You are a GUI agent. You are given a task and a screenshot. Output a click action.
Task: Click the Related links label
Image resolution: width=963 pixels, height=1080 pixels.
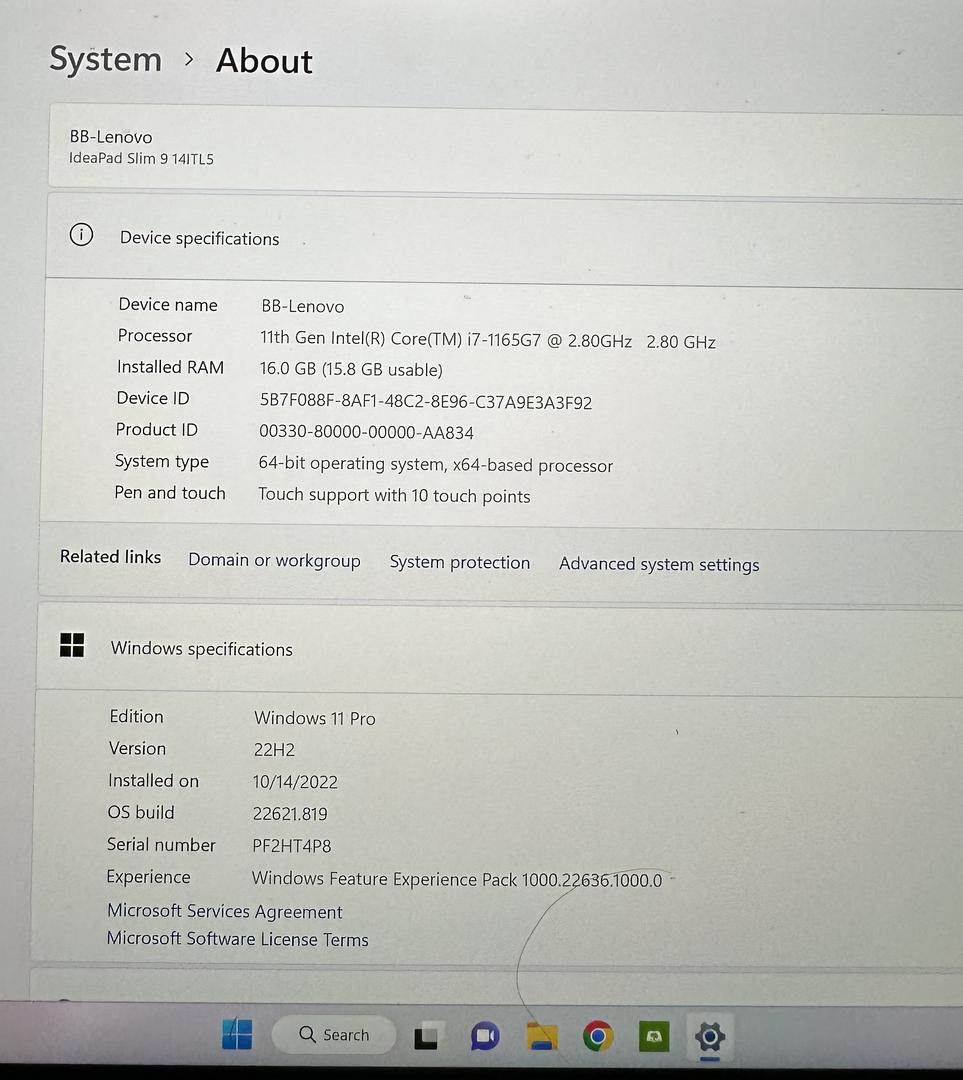[x=110, y=557]
